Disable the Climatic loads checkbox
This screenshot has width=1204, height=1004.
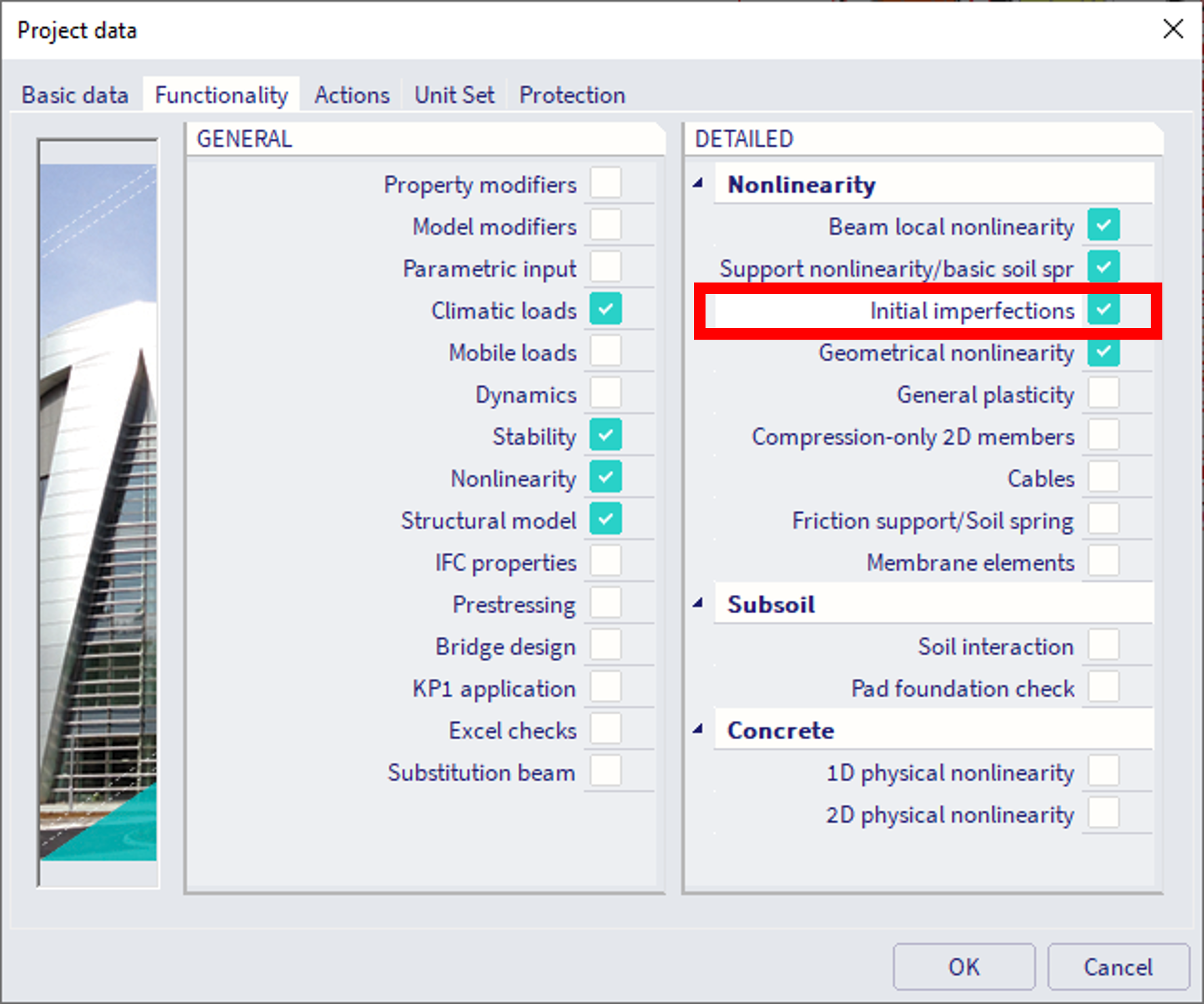click(x=606, y=309)
